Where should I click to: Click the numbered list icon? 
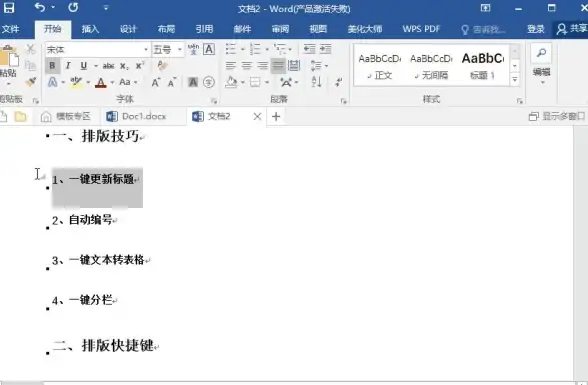point(255,49)
